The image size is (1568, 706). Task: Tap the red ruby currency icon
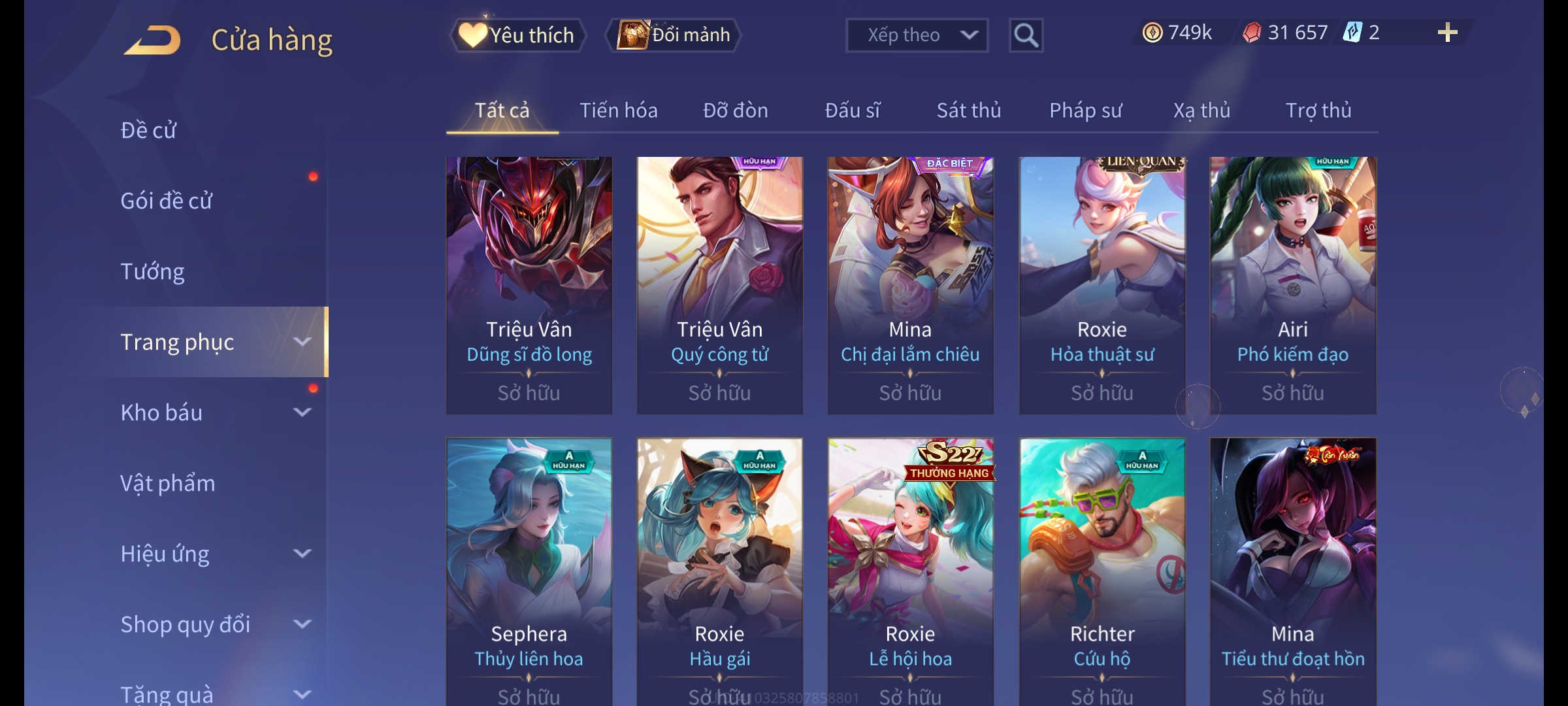[x=1252, y=33]
